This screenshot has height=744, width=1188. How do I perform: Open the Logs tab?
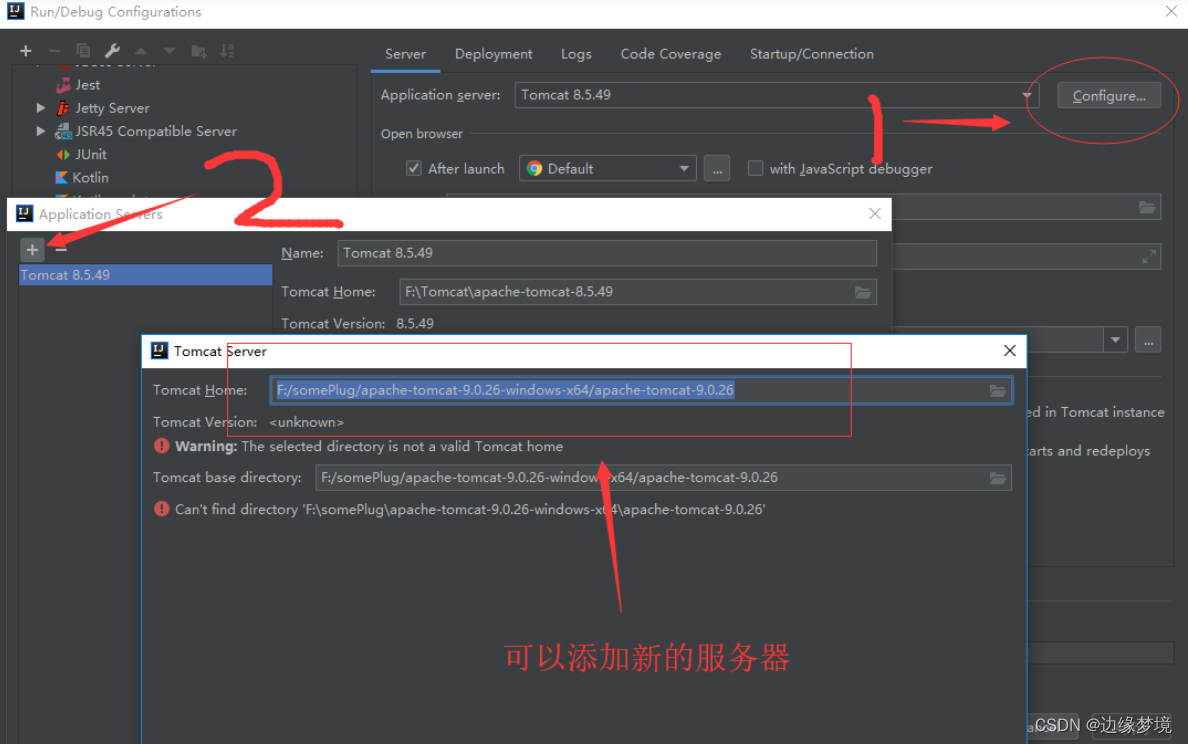pyautogui.click(x=576, y=55)
